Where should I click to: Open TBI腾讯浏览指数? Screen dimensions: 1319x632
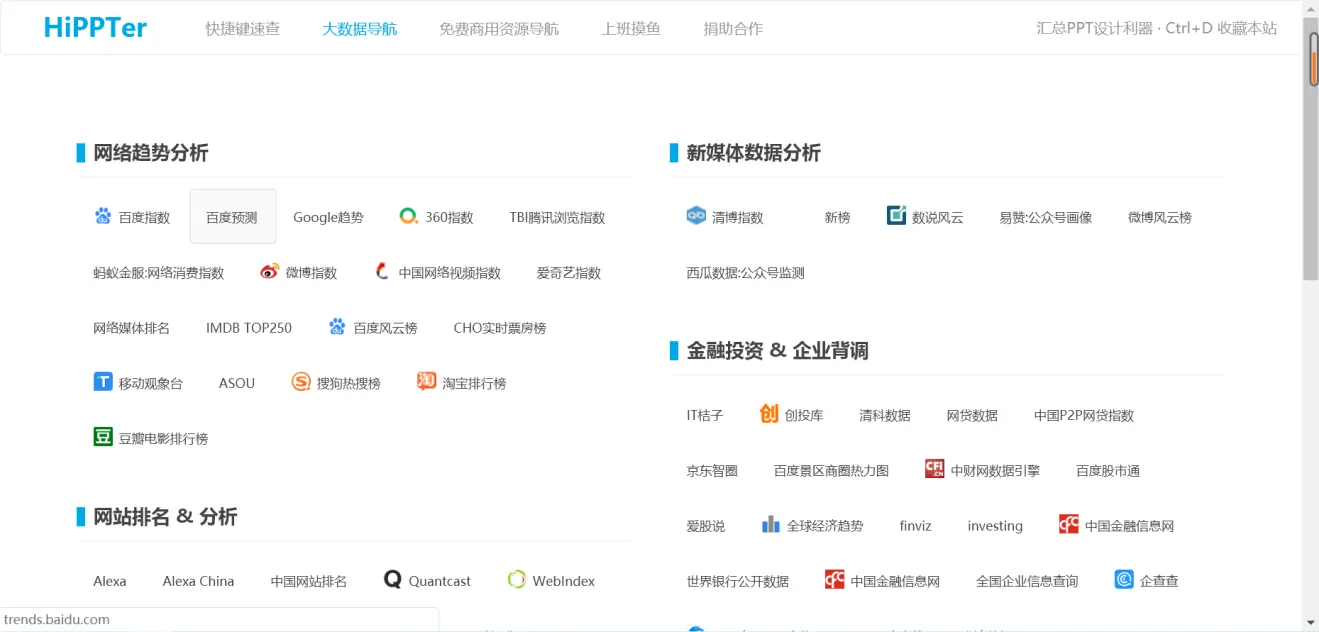(557, 217)
